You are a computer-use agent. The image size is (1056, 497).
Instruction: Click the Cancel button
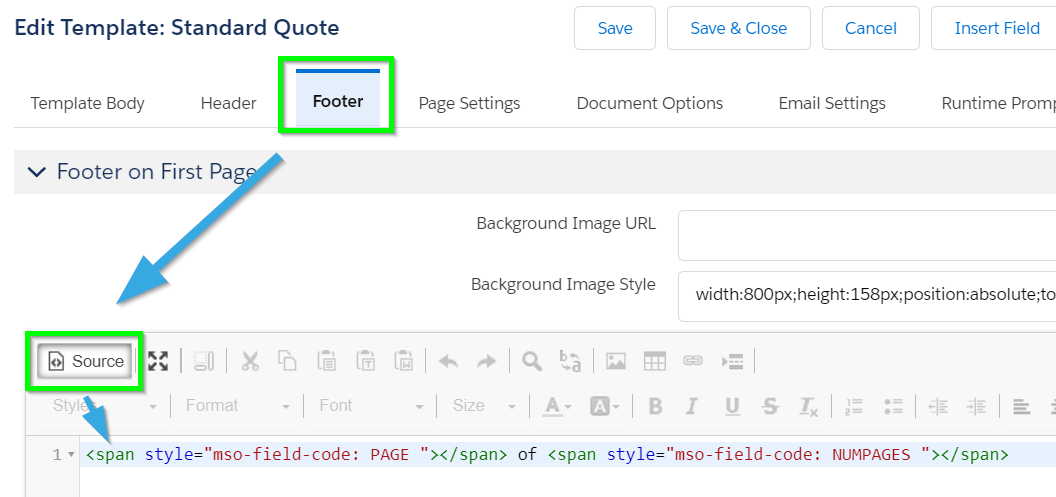click(871, 28)
